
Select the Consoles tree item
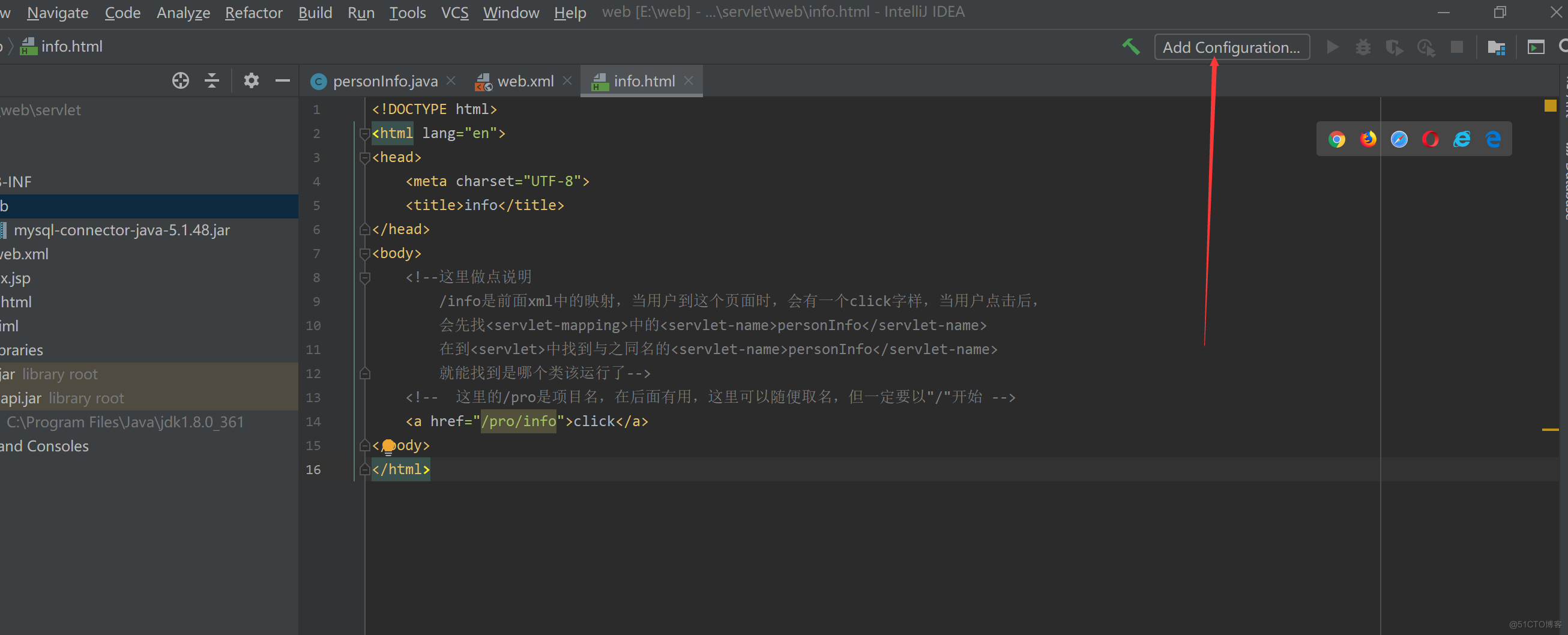(x=149, y=447)
